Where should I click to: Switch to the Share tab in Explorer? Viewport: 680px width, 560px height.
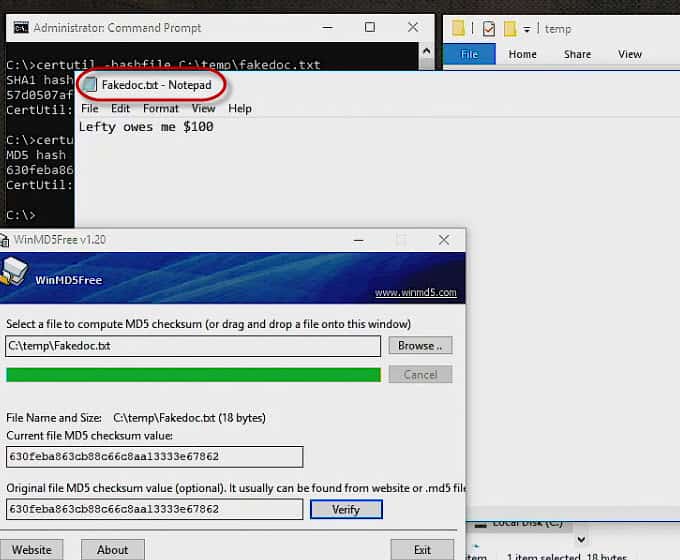tap(577, 54)
